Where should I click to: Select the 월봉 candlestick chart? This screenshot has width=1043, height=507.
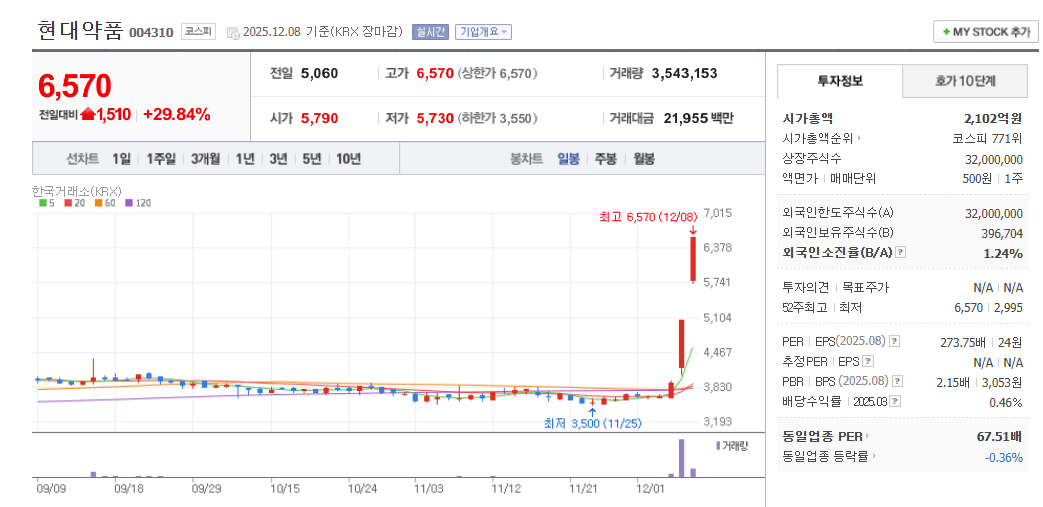tap(644, 159)
